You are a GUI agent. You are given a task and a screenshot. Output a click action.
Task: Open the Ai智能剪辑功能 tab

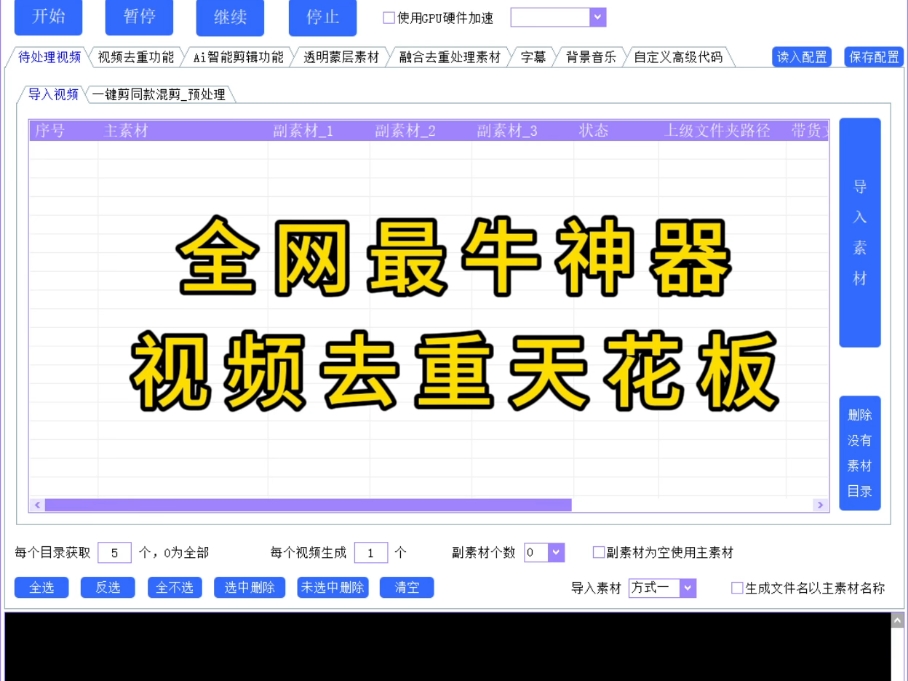pos(238,57)
